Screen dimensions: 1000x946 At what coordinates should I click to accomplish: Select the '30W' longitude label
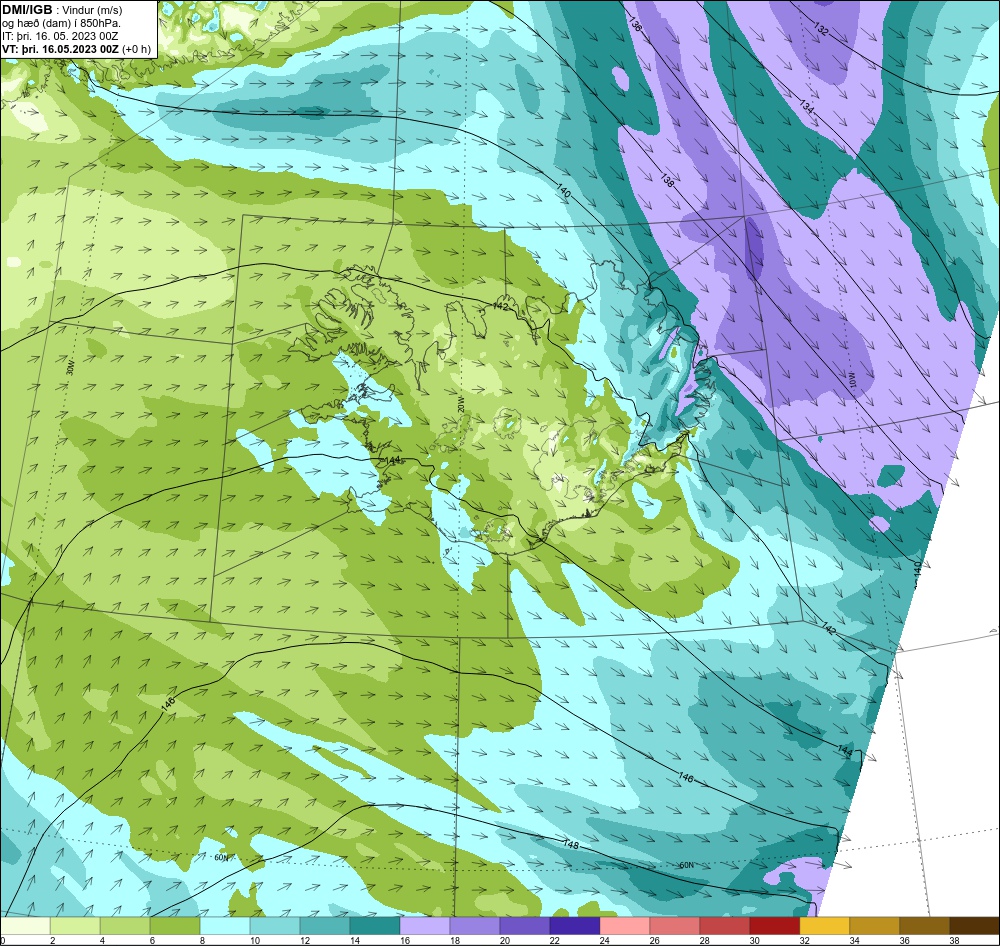click(x=70, y=367)
